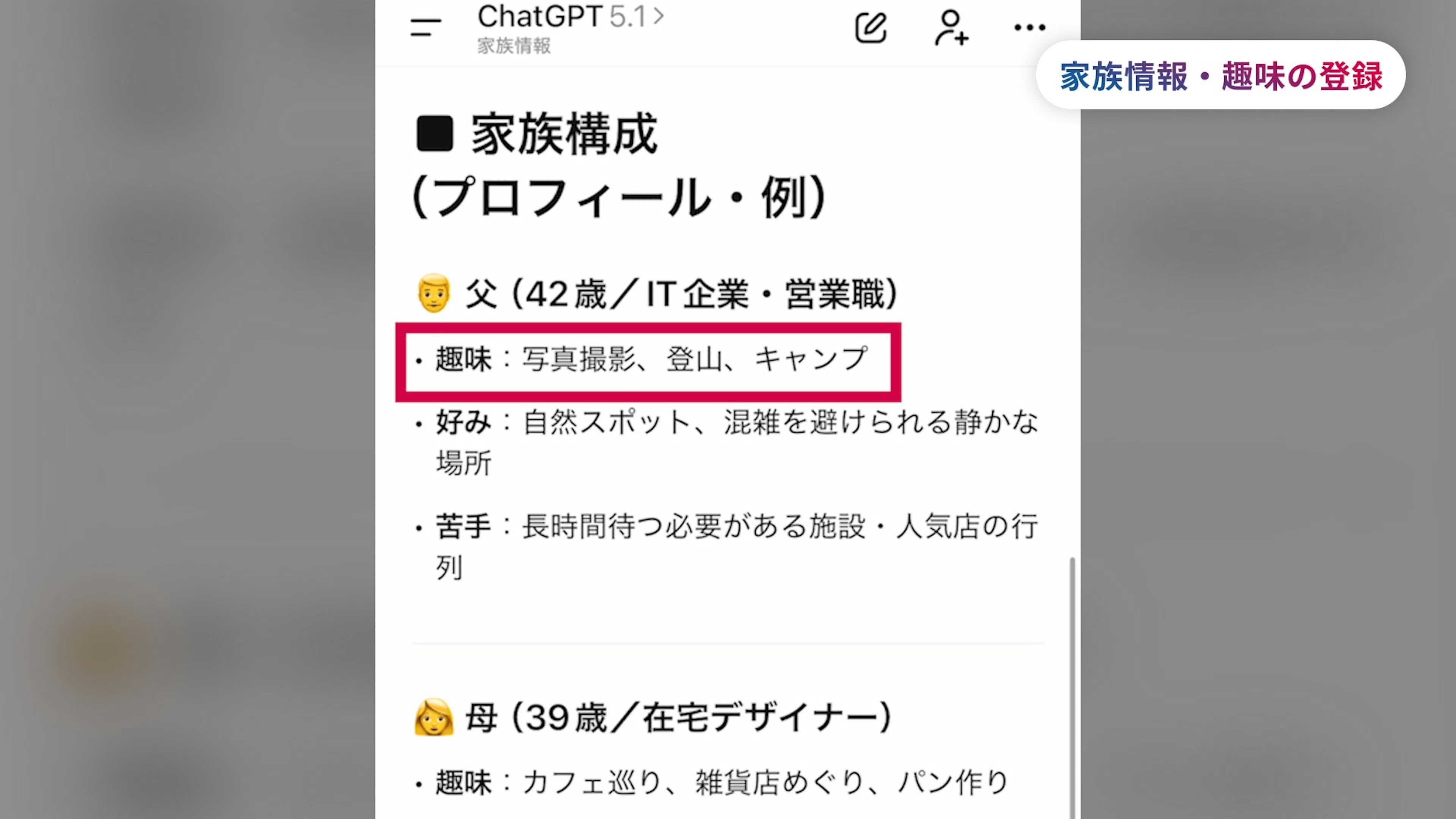Tap the 家族情報 chat subtitle

514,46
